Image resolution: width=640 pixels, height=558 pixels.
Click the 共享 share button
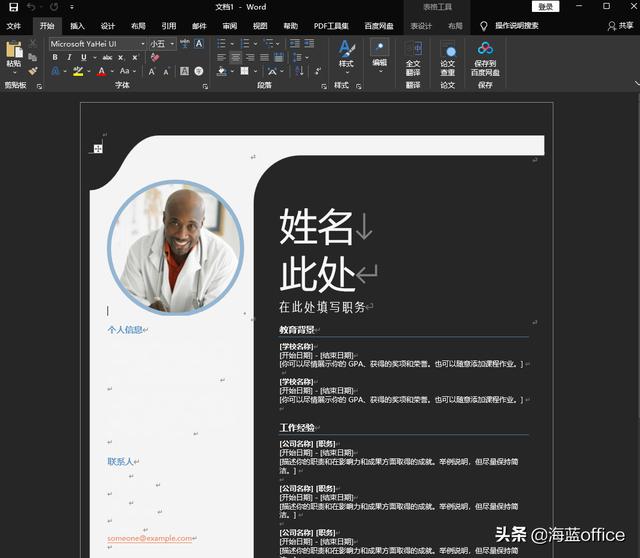(x=621, y=26)
